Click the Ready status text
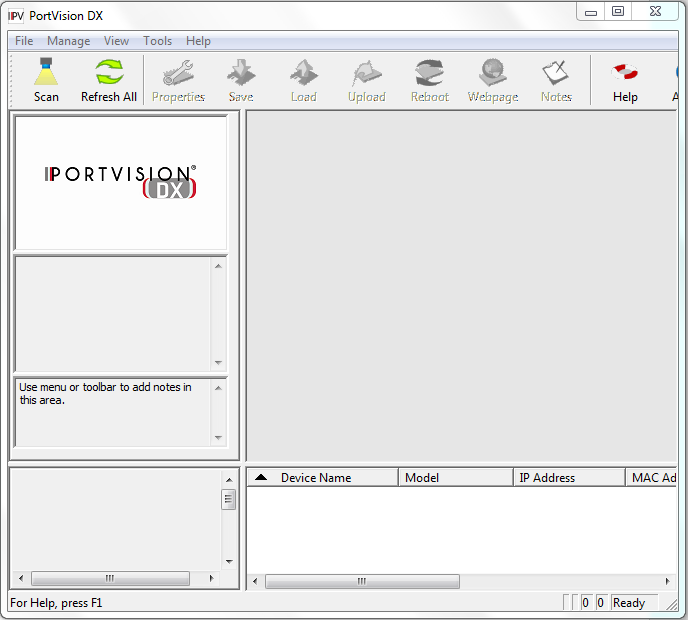This screenshot has height=620, width=688. [629, 603]
